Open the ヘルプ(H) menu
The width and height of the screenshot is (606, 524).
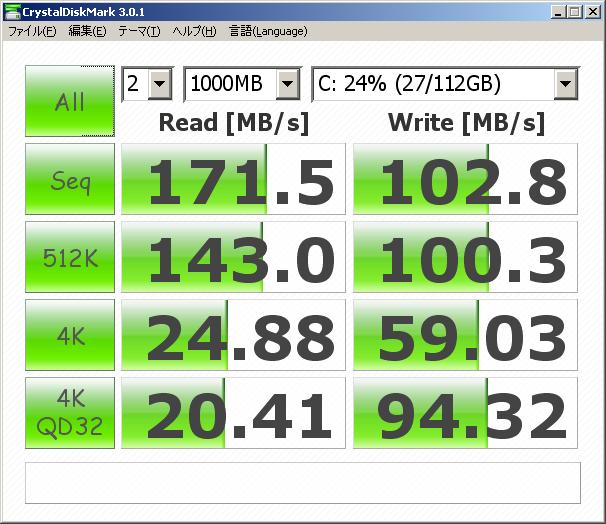pyautogui.click(x=194, y=31)
